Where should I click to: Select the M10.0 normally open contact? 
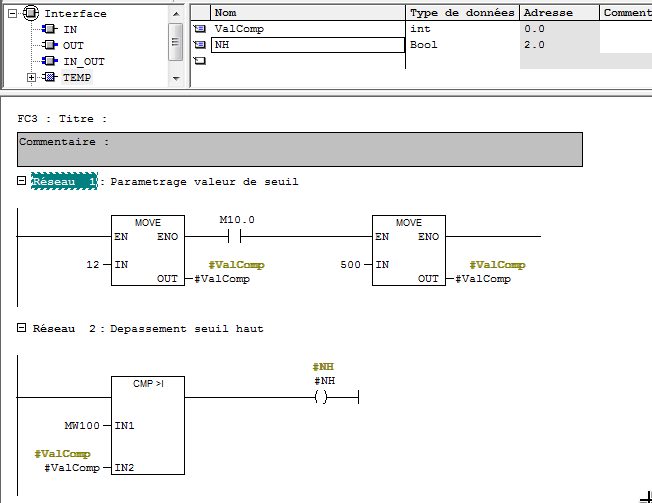236,237
